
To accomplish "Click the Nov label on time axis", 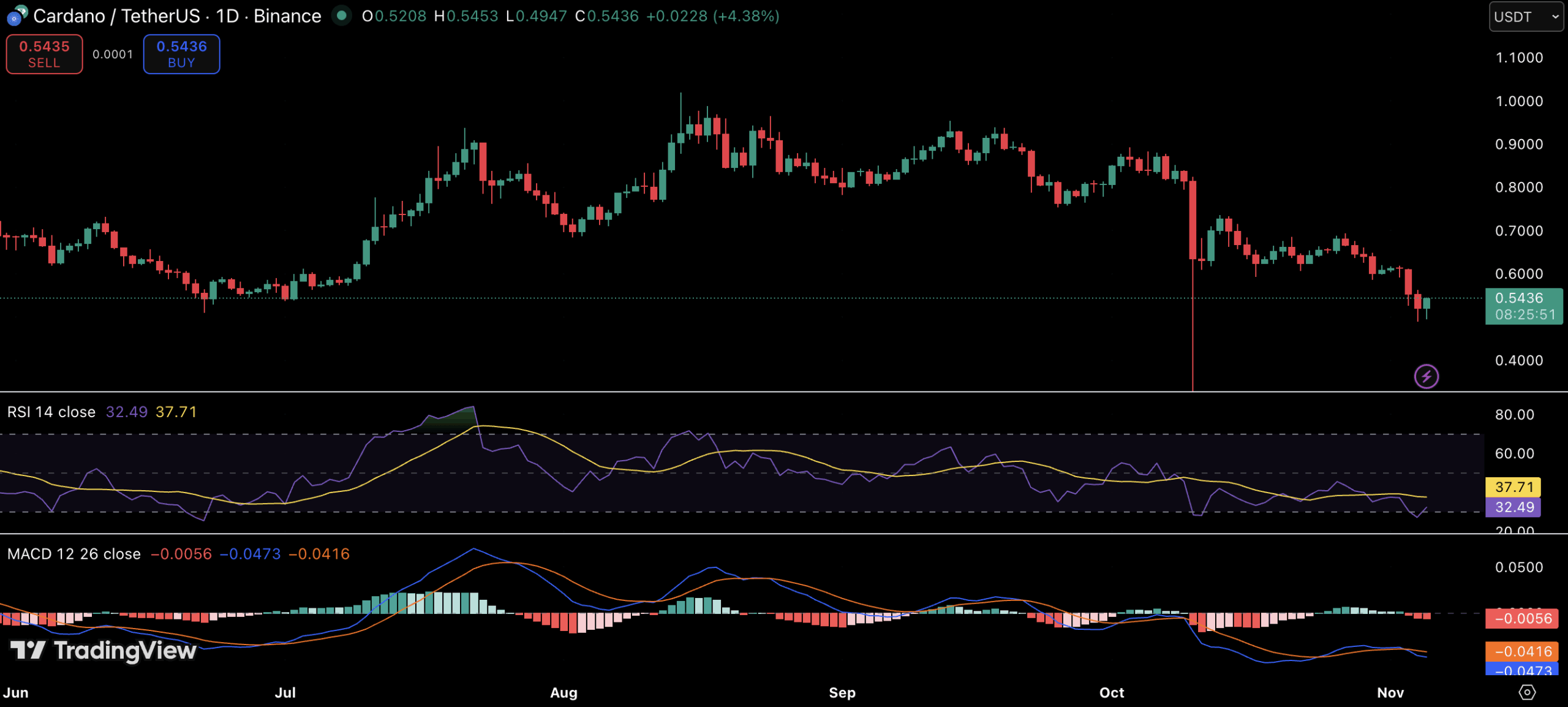I will (x=1390, y=692).
